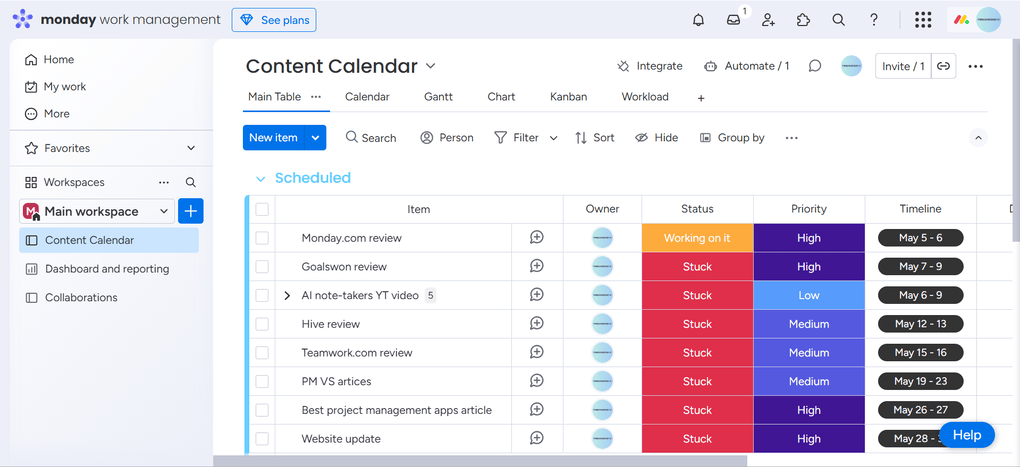
Task: Check Best project management apps article checkbox
Action: coord(262,410)
